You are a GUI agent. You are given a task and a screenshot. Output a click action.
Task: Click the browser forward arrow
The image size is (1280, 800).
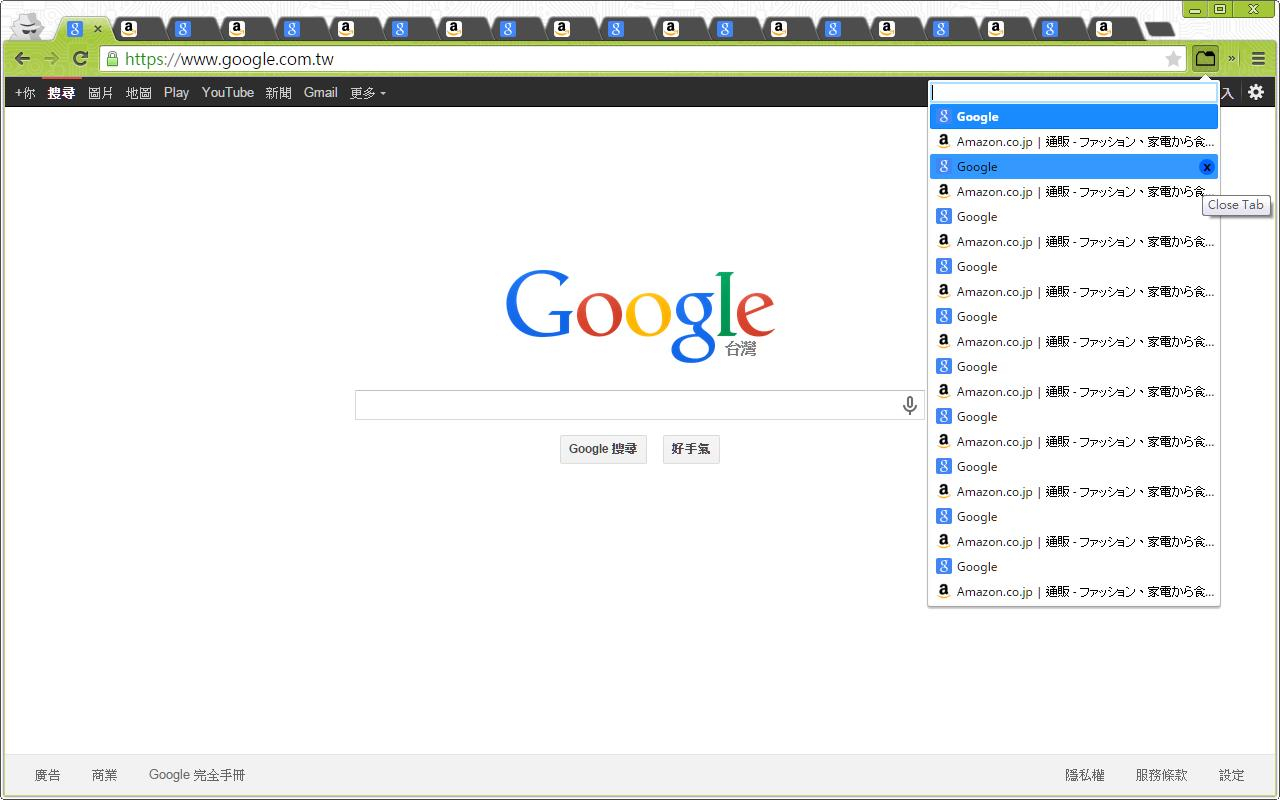coord(51,59)
